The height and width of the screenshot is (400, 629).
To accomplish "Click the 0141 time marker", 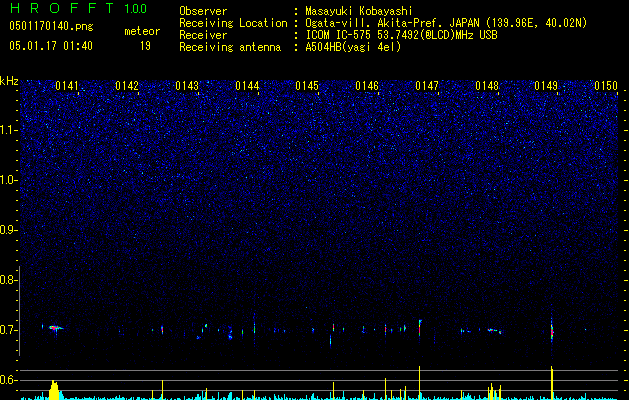I will click(x=67, y=86).
